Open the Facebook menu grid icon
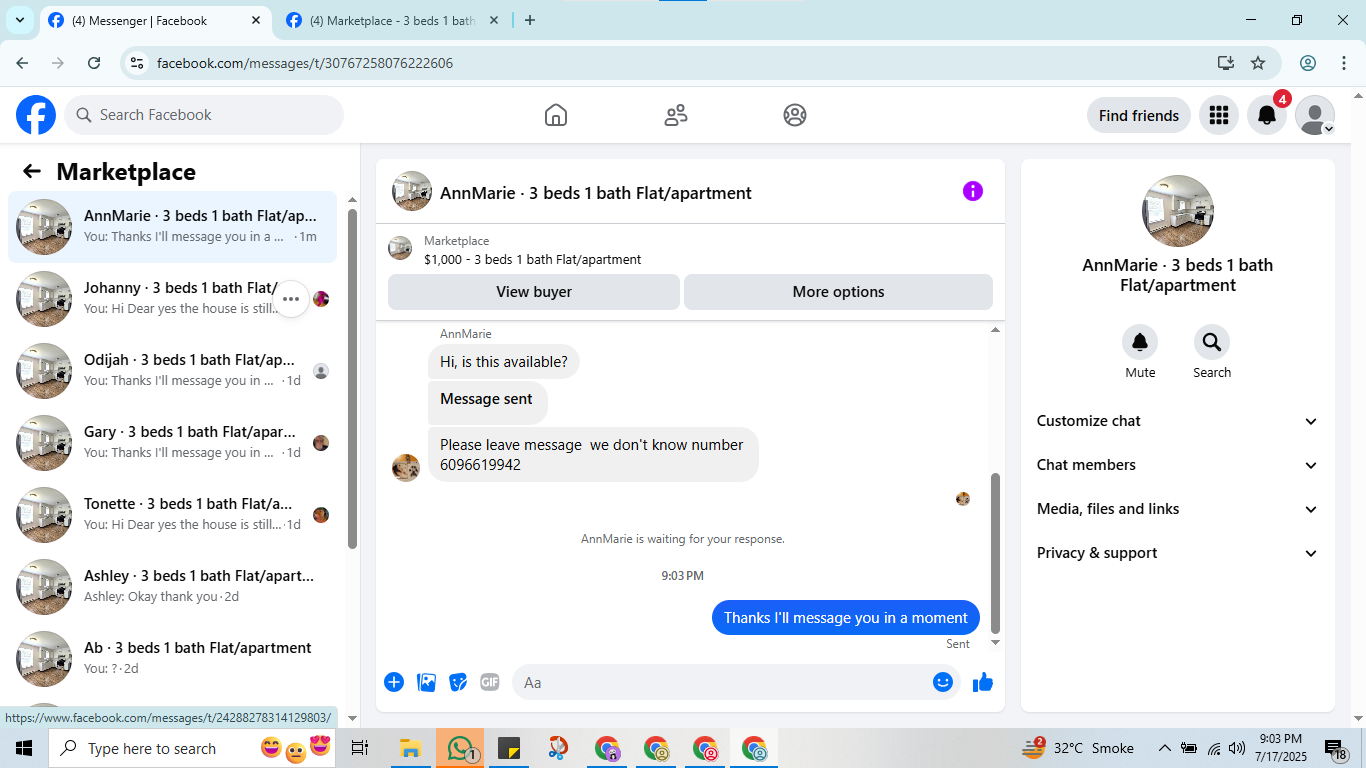The image size is (1366, 768). click(1219, 115)
